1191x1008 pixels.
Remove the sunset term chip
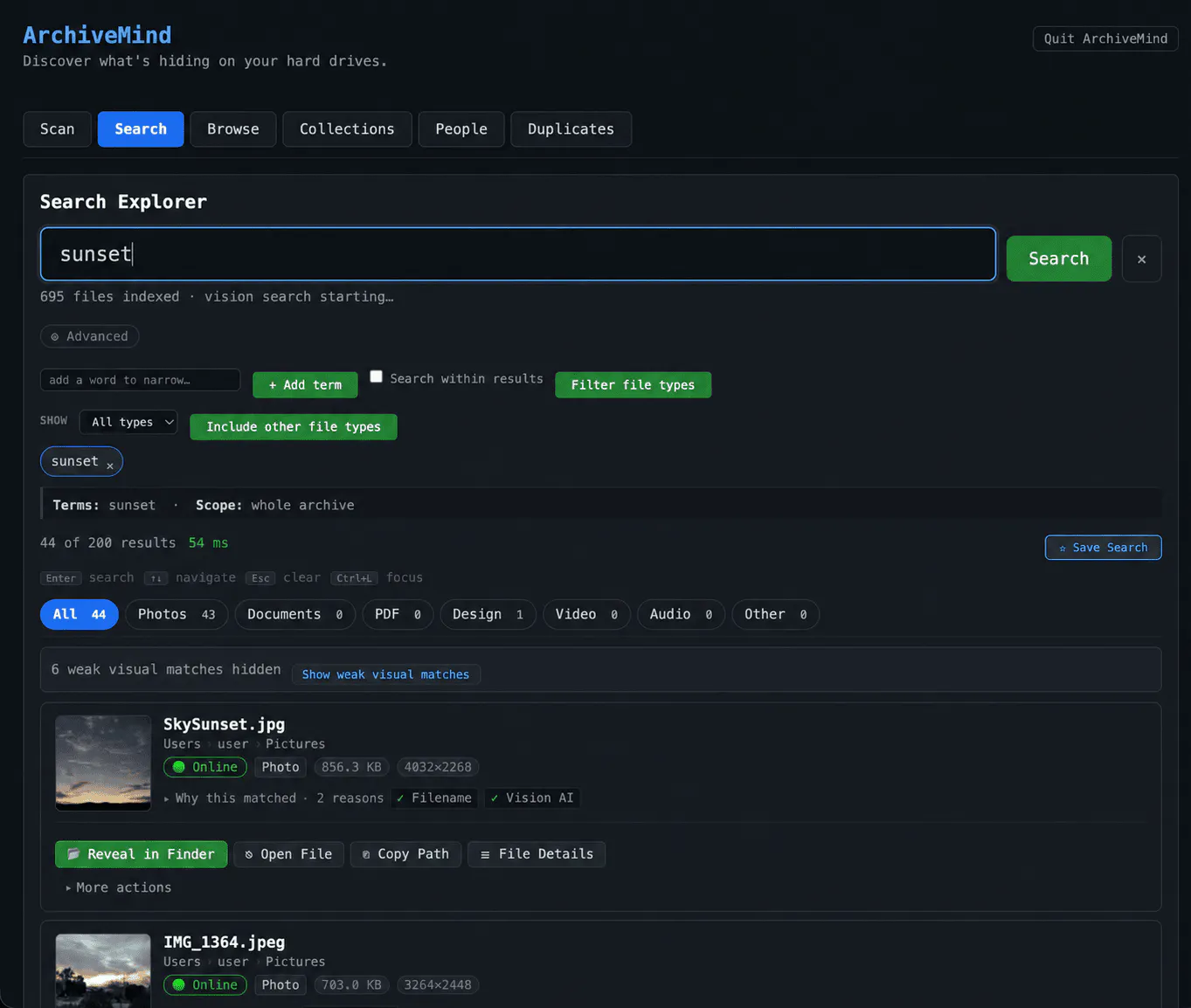110,466
